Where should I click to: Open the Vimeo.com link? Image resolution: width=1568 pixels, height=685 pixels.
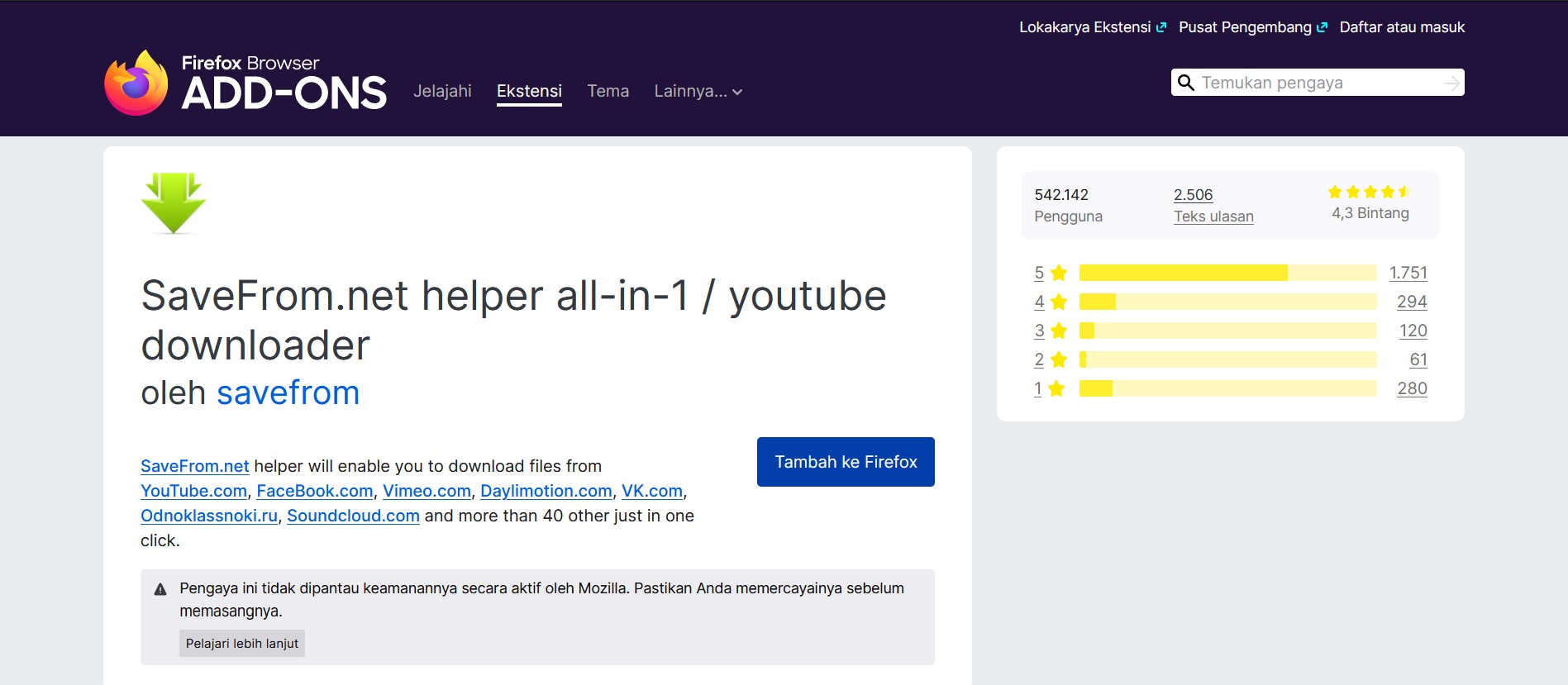click(x=427, y=491)
